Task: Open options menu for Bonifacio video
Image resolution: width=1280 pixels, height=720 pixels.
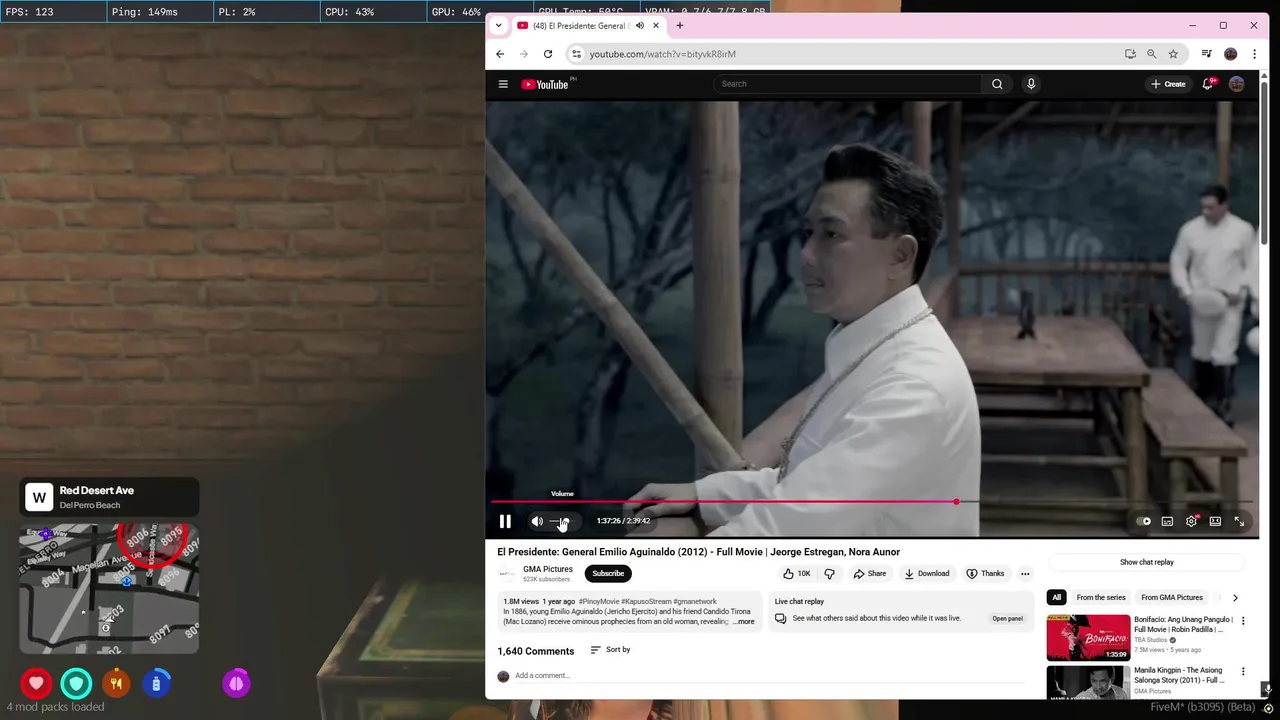Action: (x=1243, y=621)
